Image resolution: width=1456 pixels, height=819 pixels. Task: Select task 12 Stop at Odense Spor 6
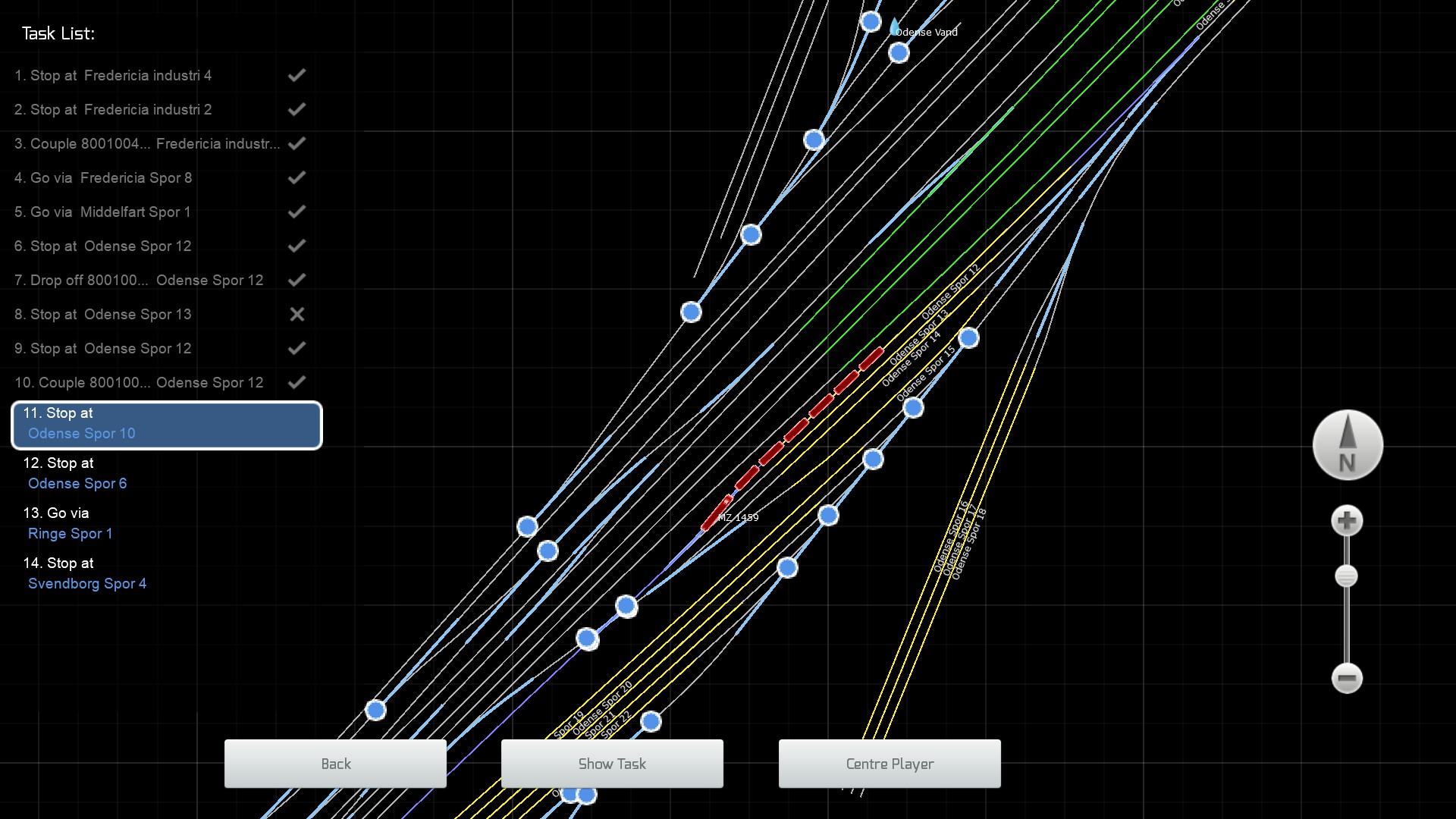click(76, 473)
